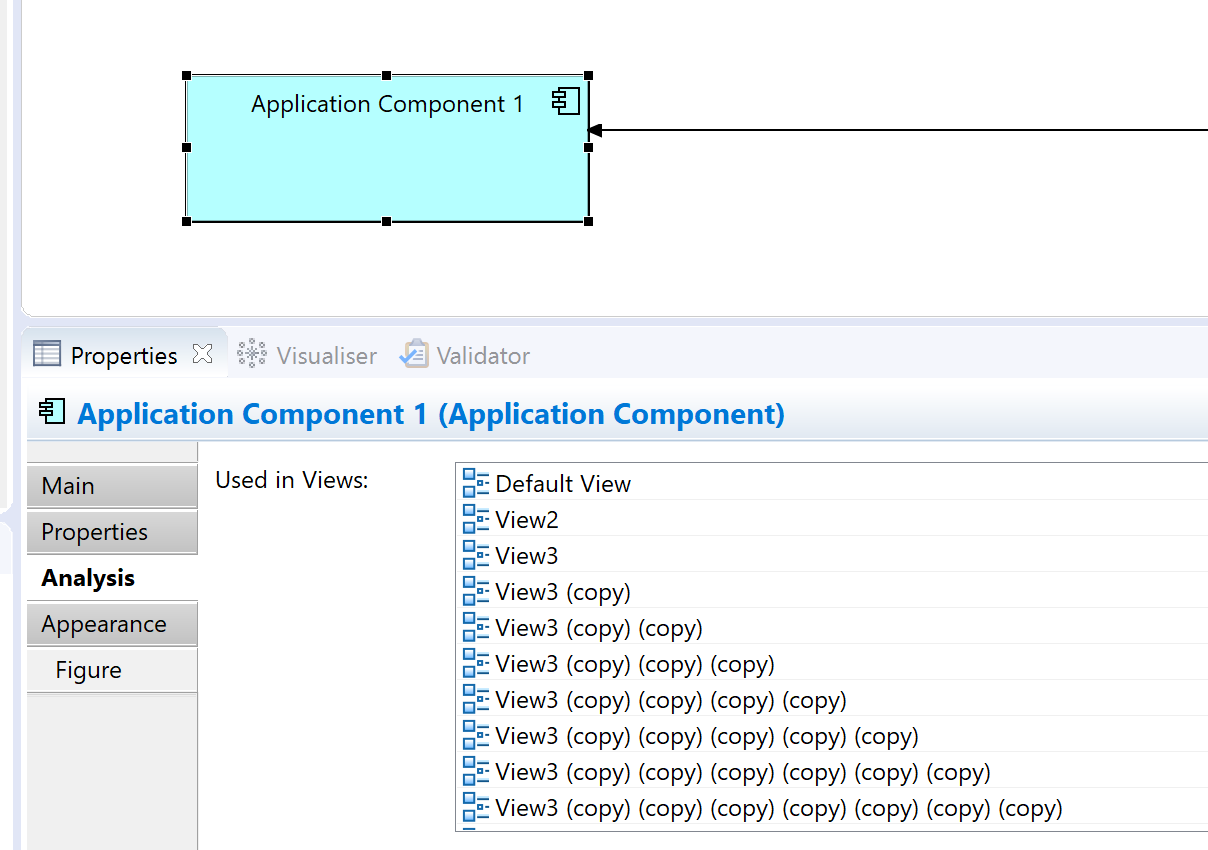Click the Default View diagram icon
The height and width of the screenshot is (850, 1208).
click(475, 483)
